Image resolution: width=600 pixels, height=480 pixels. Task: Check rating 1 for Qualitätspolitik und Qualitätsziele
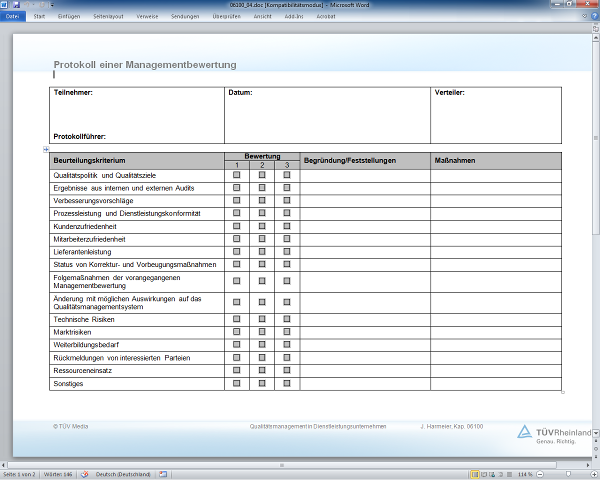236,175
